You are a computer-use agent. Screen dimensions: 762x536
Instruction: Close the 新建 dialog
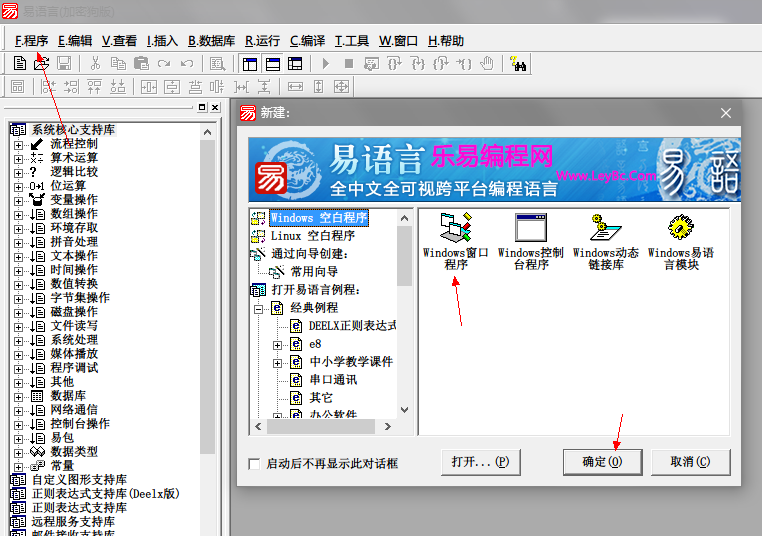[726, 113]
